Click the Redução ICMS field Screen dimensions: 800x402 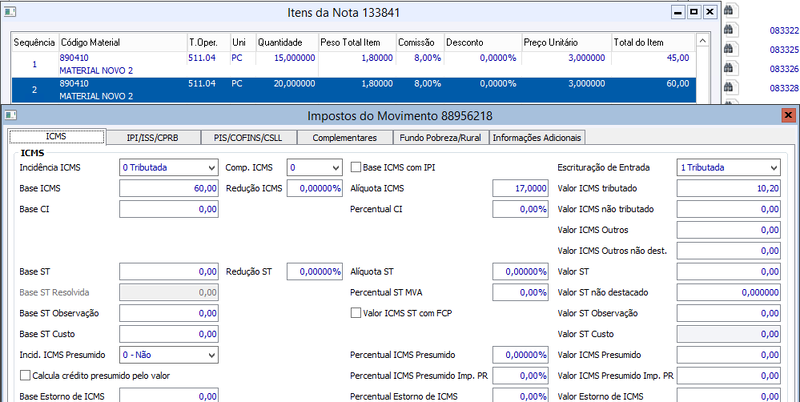pyautogui.click(x=314, y=188)
